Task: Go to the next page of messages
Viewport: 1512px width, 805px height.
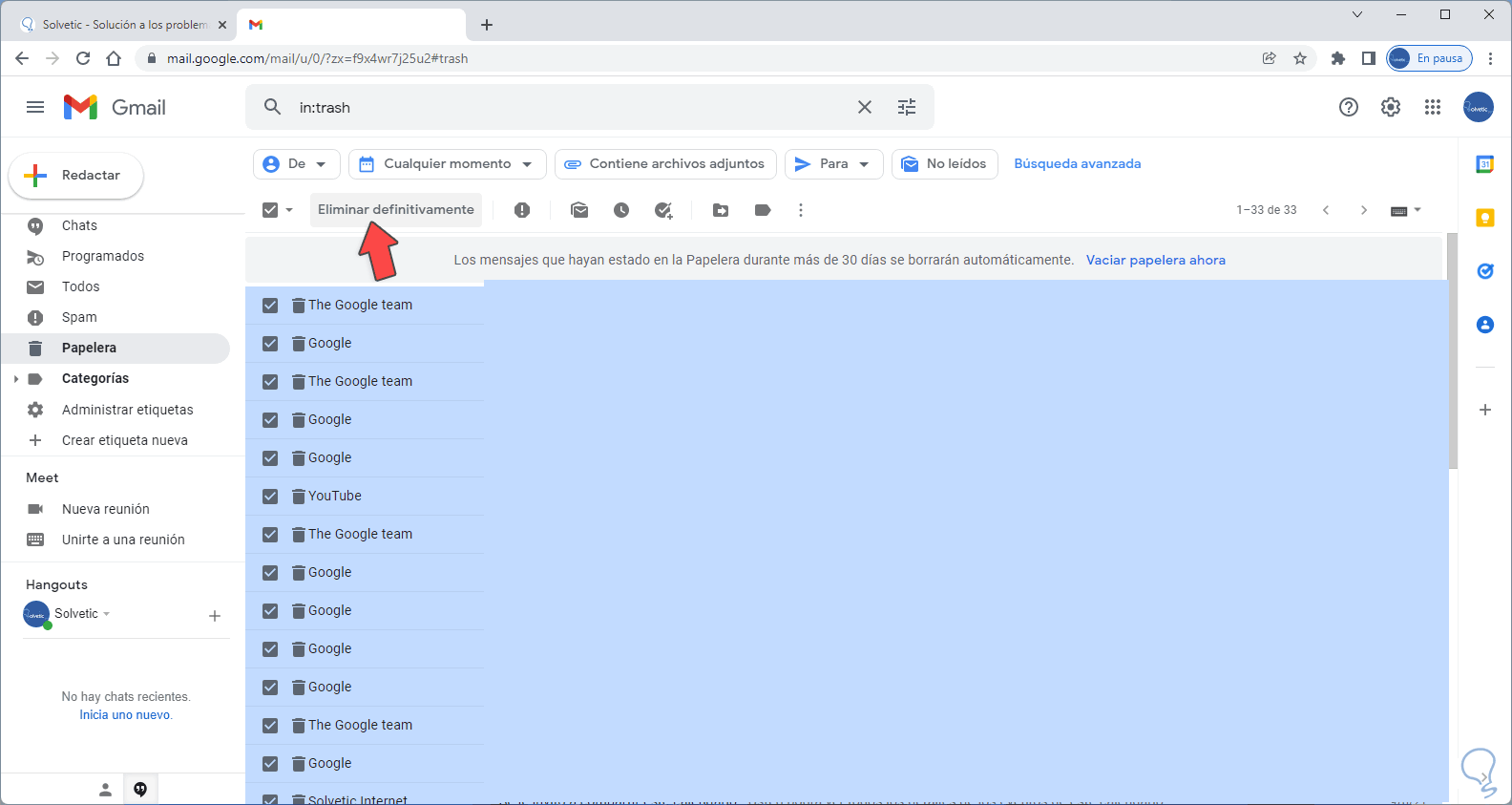Action: pos(1364,210)
